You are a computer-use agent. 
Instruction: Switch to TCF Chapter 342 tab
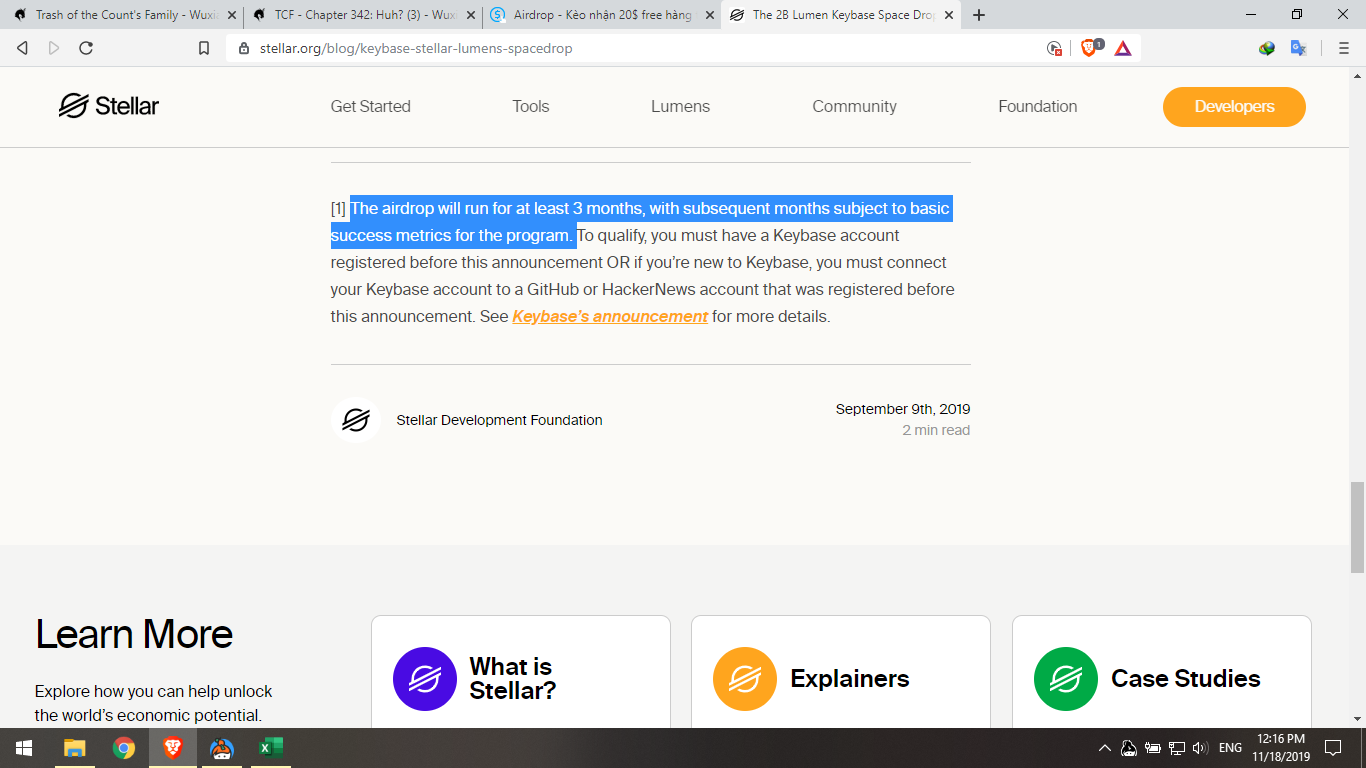tap(362, 15)
